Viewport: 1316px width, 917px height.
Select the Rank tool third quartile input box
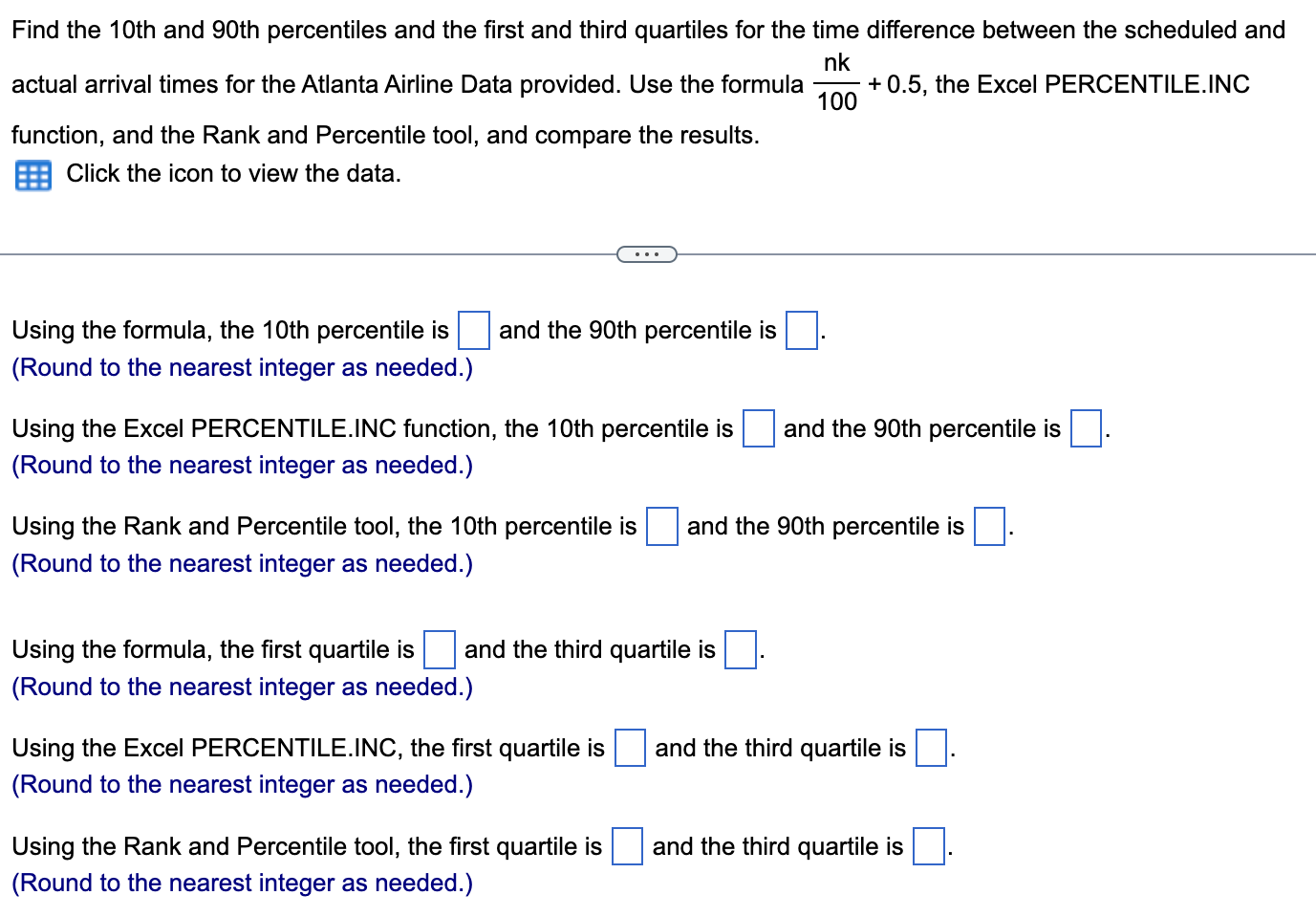(x=928, y=846)
